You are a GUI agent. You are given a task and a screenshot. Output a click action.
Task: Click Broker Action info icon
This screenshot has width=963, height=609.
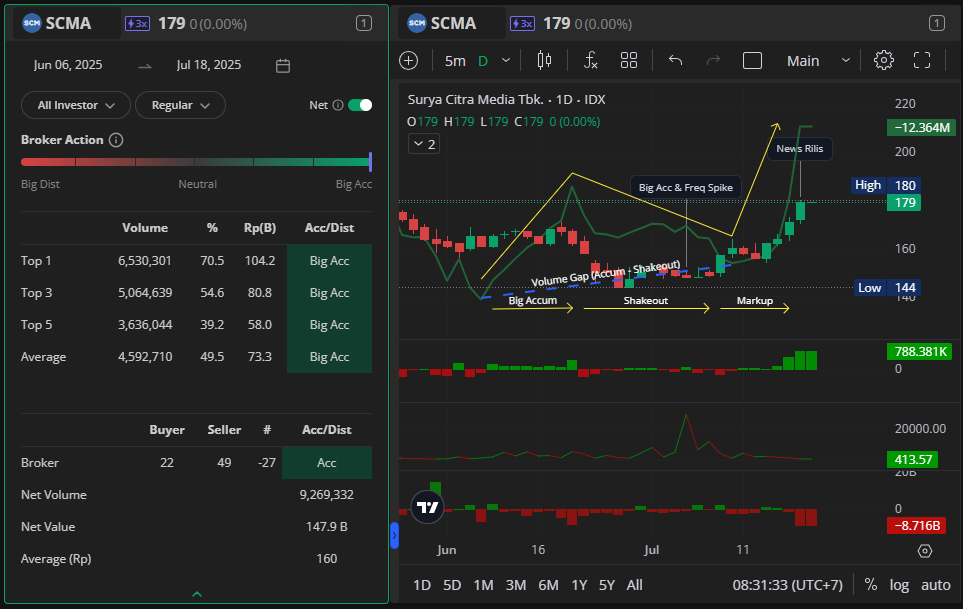pyautogui.click(x=116, y=140)
